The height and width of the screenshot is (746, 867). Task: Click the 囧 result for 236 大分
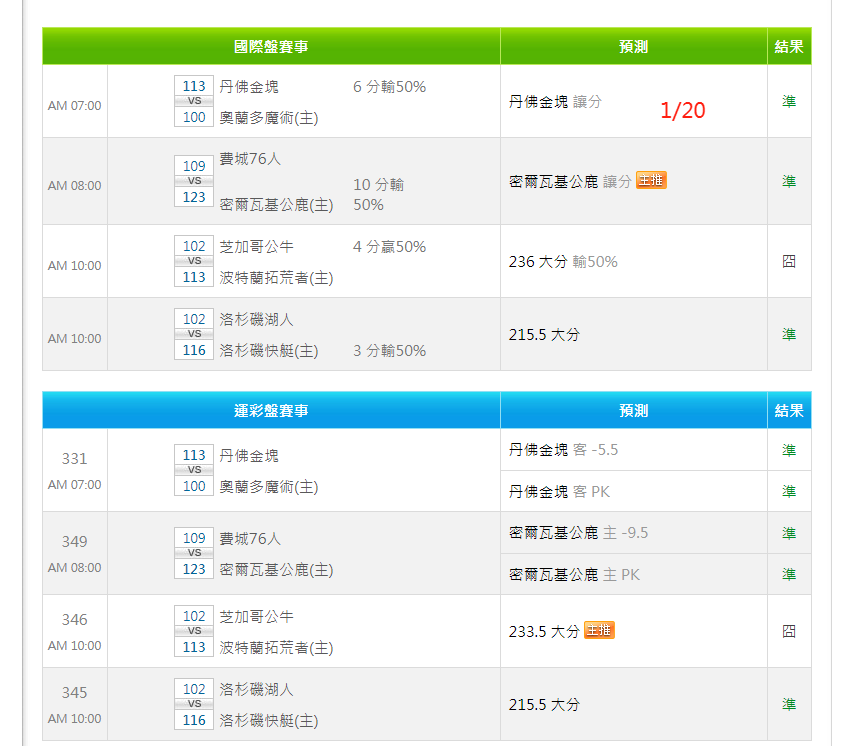(789, 261)
